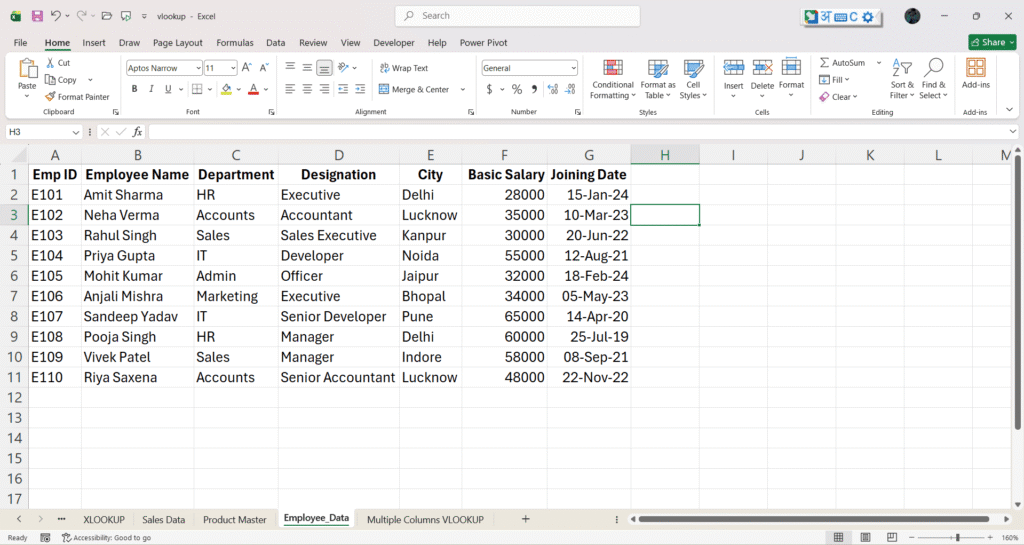Image resolution: width=1024 pixels, height=545 pixels.
Task: Decrease decimal places
Action: (571, 89)
